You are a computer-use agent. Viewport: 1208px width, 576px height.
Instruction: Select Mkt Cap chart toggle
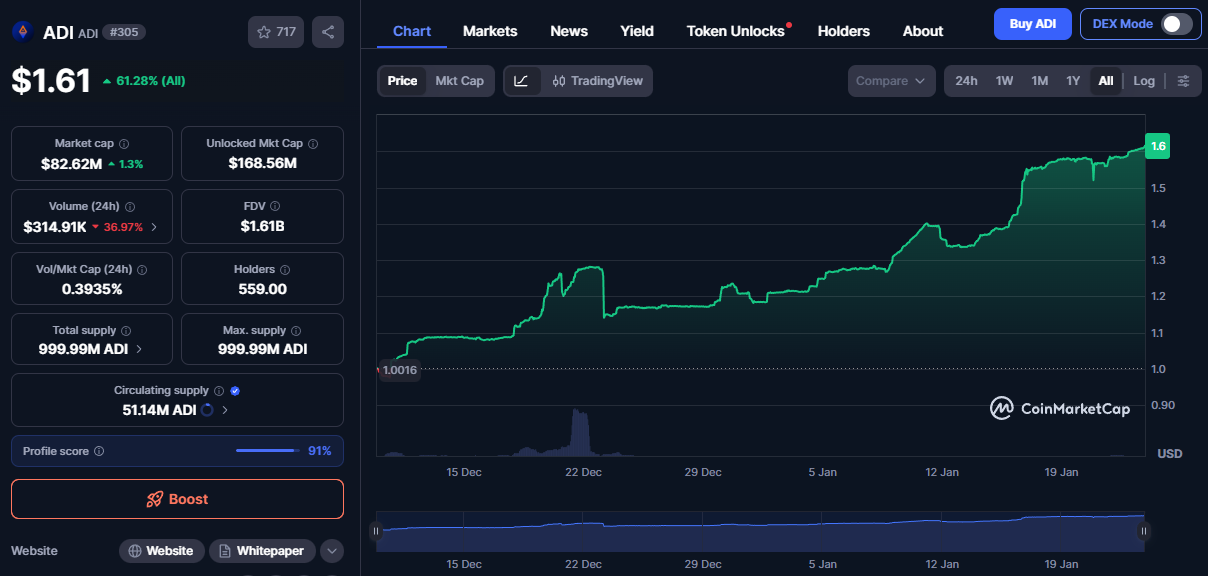459,81
